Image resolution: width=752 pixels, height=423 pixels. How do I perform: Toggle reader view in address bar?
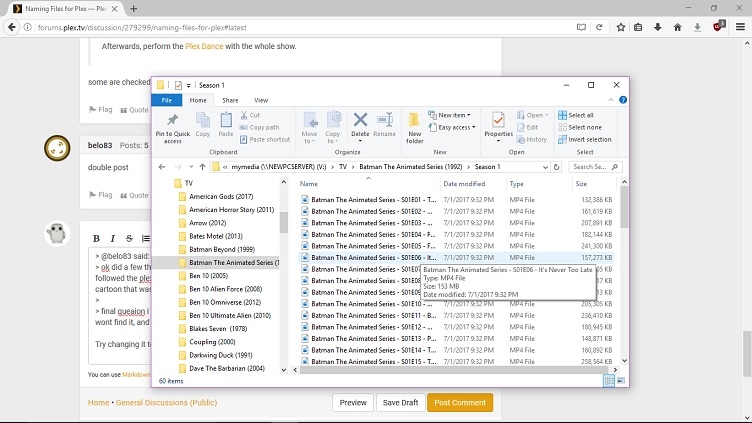[x=581, y=27]
